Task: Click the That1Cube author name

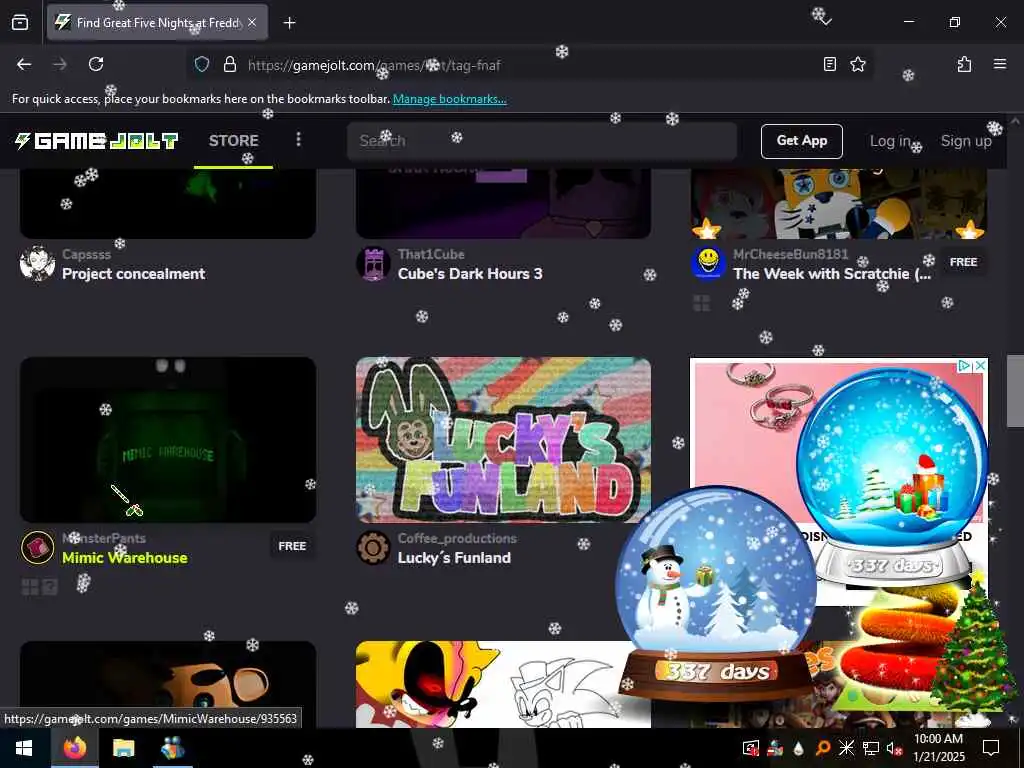Action: tap(431, 254)
